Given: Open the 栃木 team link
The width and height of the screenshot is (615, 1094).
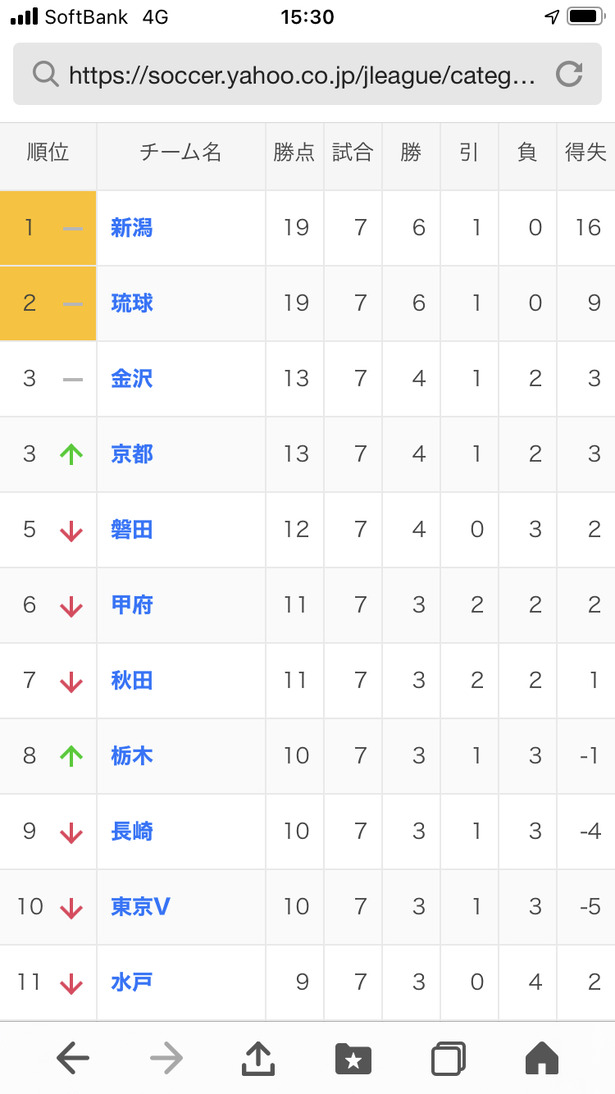Looking at the screenshot, I should (132, 756).
